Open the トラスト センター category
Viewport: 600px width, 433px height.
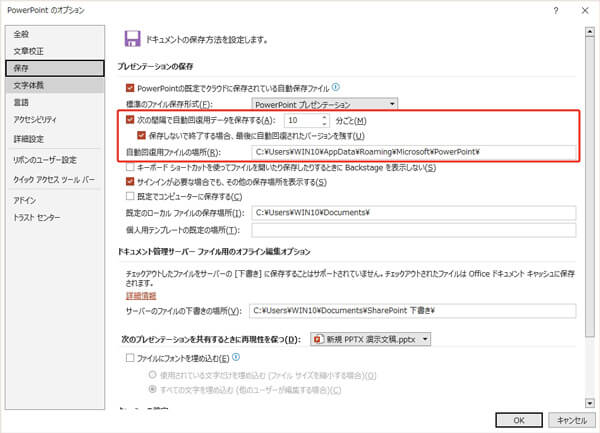point(55,217)
